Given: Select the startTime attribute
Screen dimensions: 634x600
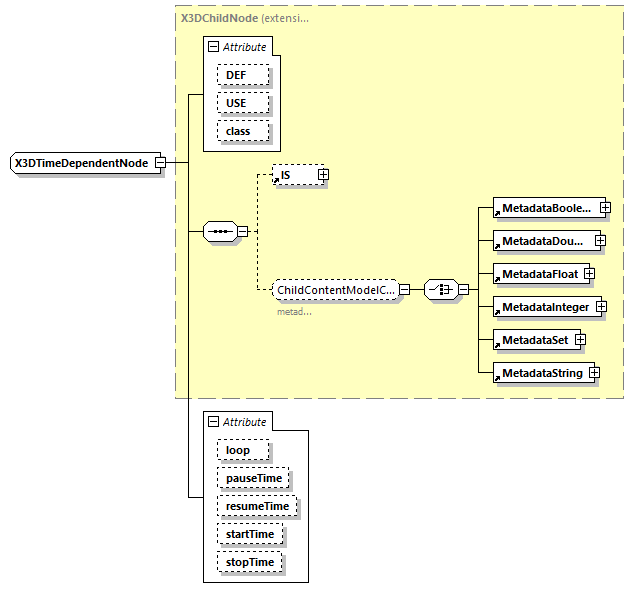Looking at the screenshot, I should click(x=250, y=535).
